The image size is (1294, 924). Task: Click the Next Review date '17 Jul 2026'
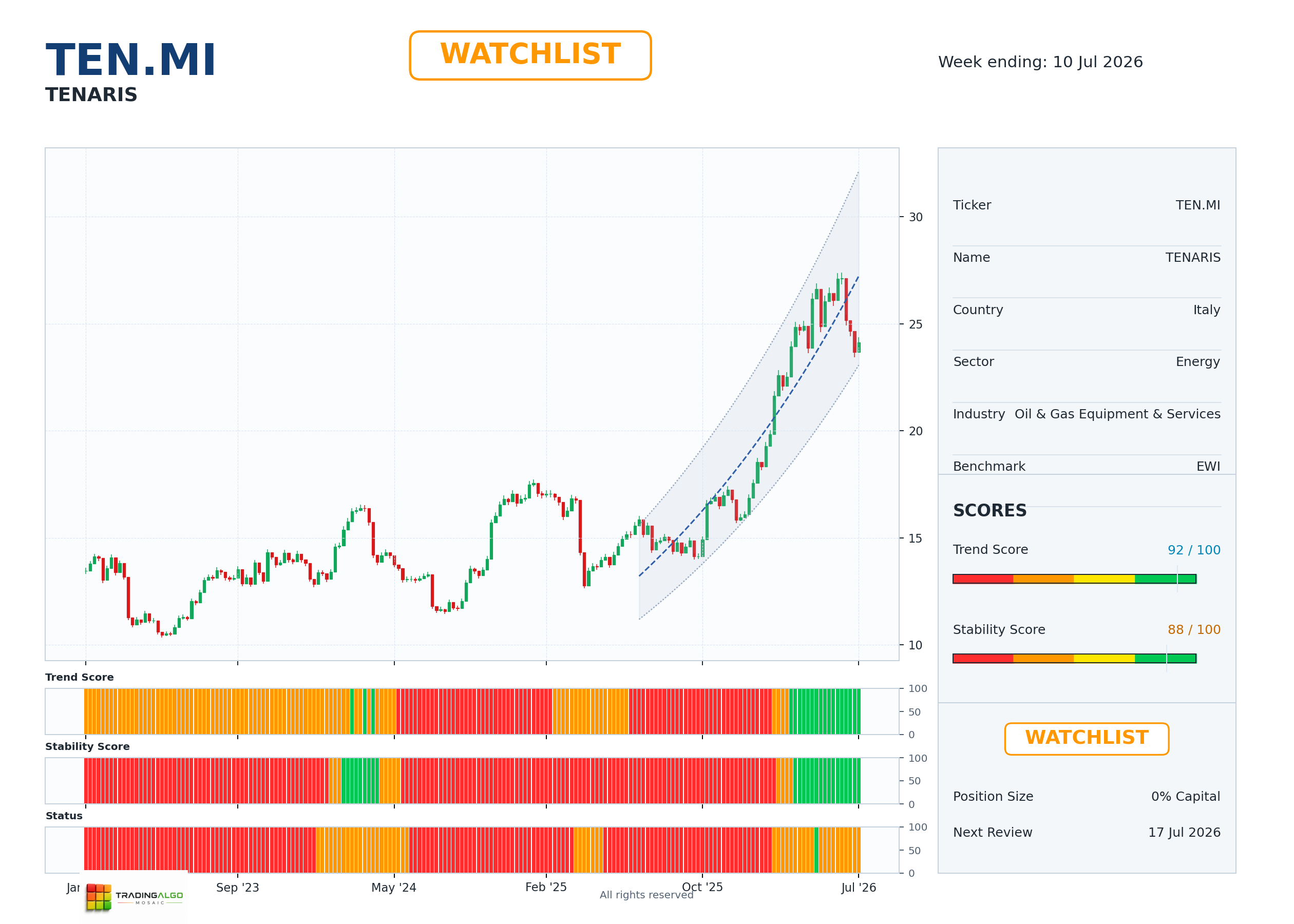[1184, 833]
